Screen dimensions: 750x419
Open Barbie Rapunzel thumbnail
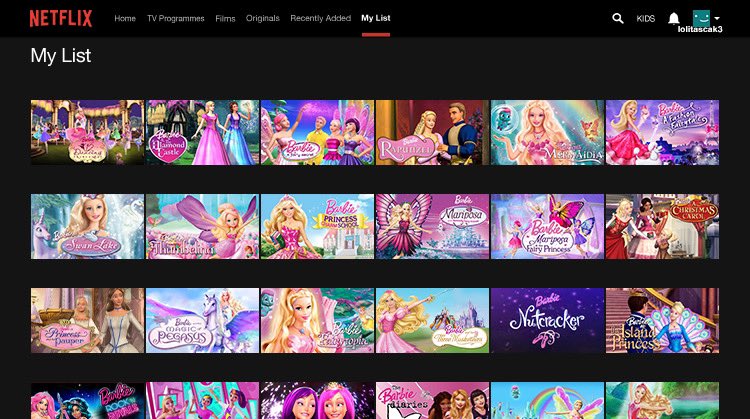point(432,132)
